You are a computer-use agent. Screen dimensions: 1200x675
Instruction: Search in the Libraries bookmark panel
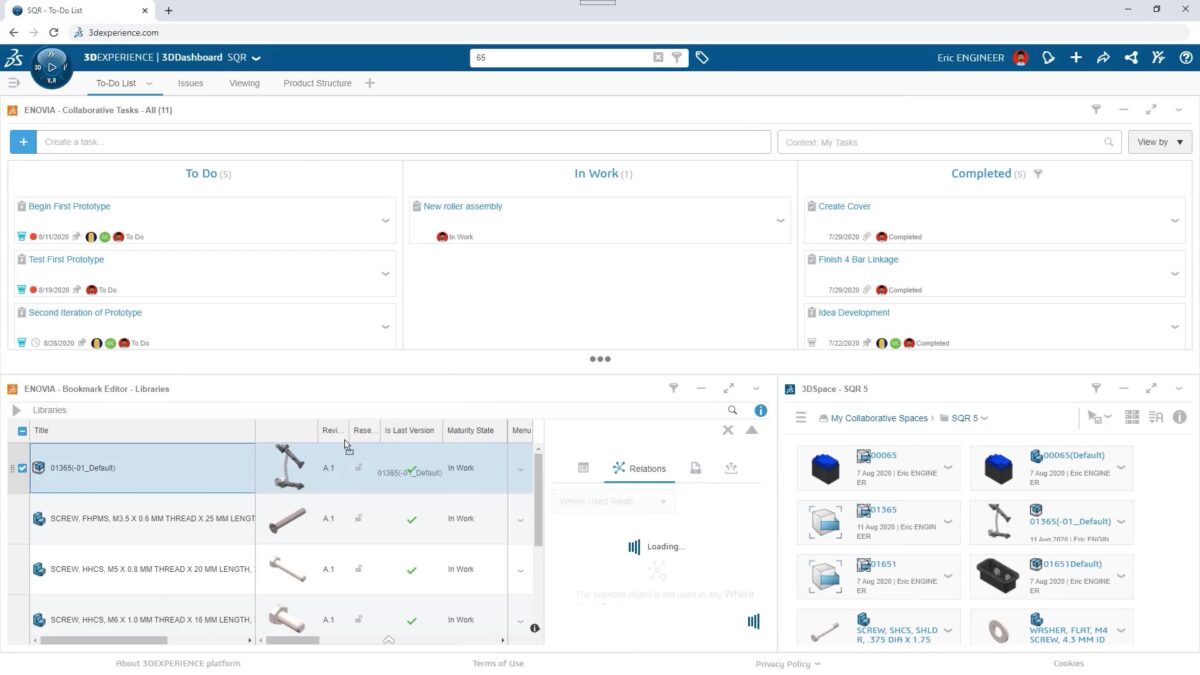point(733,410)
